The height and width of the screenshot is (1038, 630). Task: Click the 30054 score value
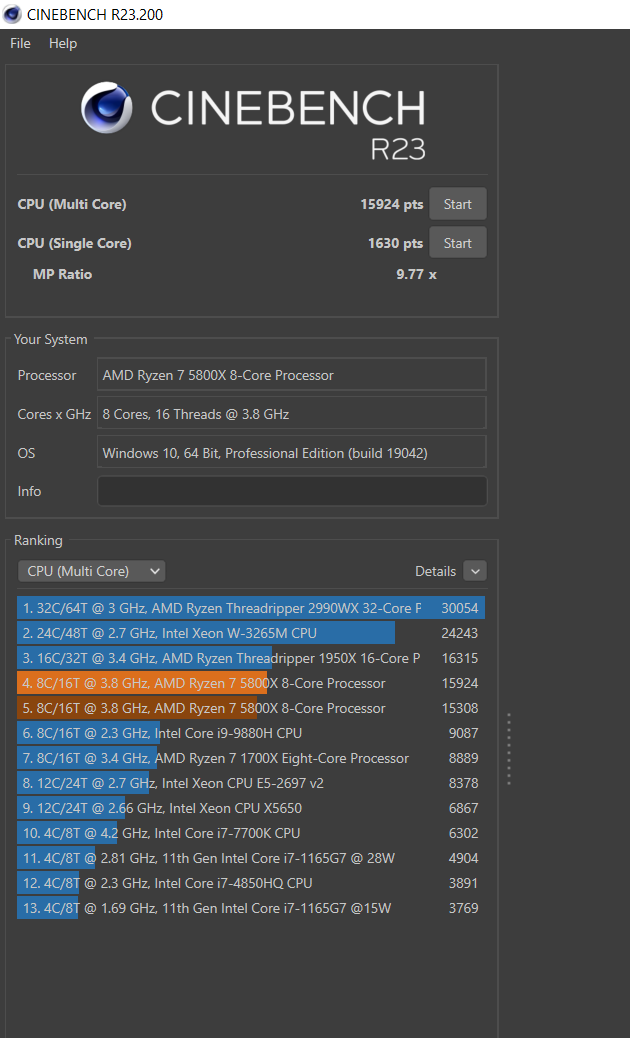(x=459, y=608)
